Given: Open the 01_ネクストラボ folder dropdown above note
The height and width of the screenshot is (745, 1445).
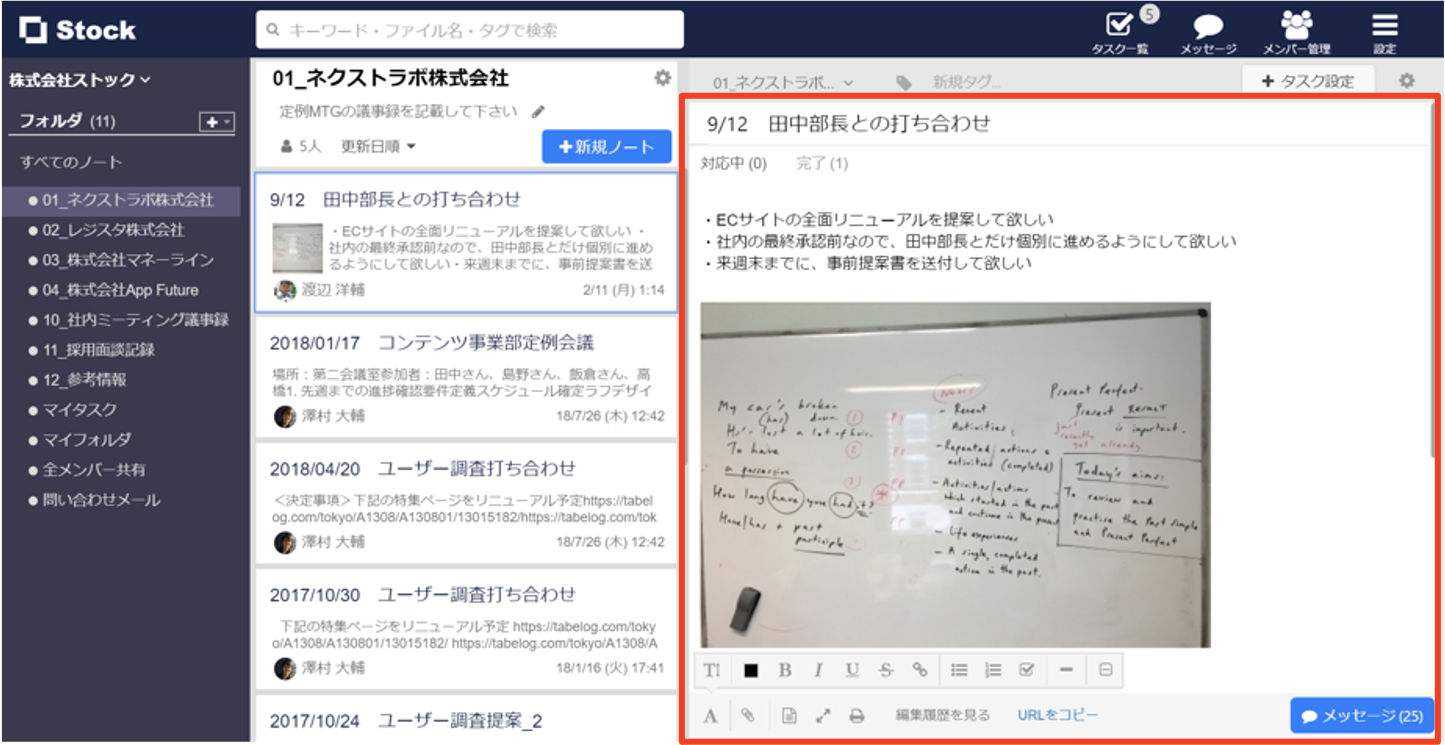Looking at the screenshot, I should click(784, 82).
